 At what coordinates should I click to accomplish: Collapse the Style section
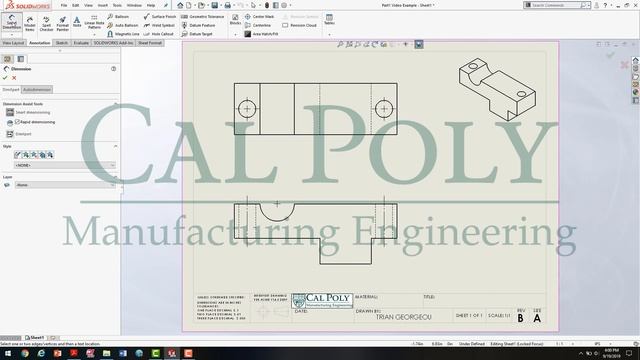tap(116, 146)
